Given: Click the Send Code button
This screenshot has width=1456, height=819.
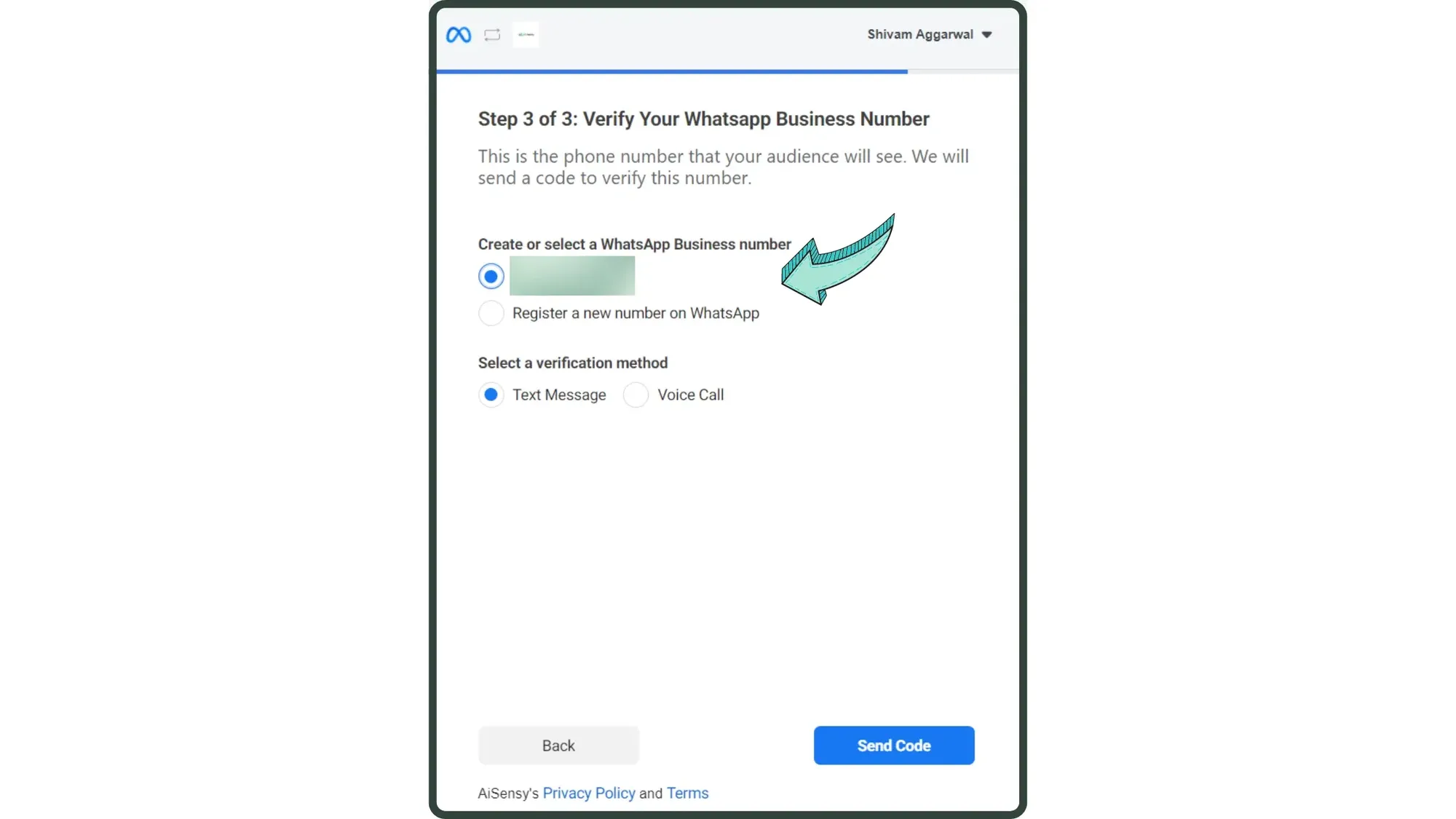Looking at the screenshot, I should [x=893, y=745].
